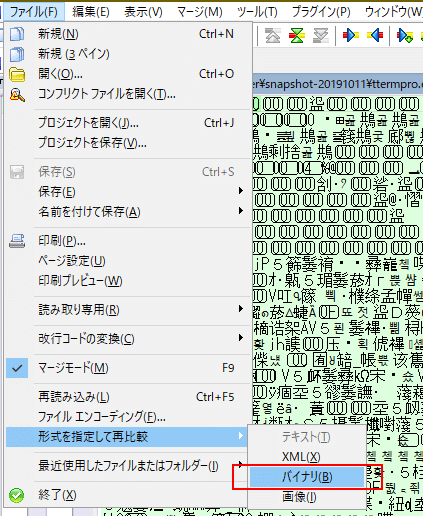The image size is (423, 516).
Task: Choose ファイル エンコーディング(F)... entry
Action: point(128,417)
